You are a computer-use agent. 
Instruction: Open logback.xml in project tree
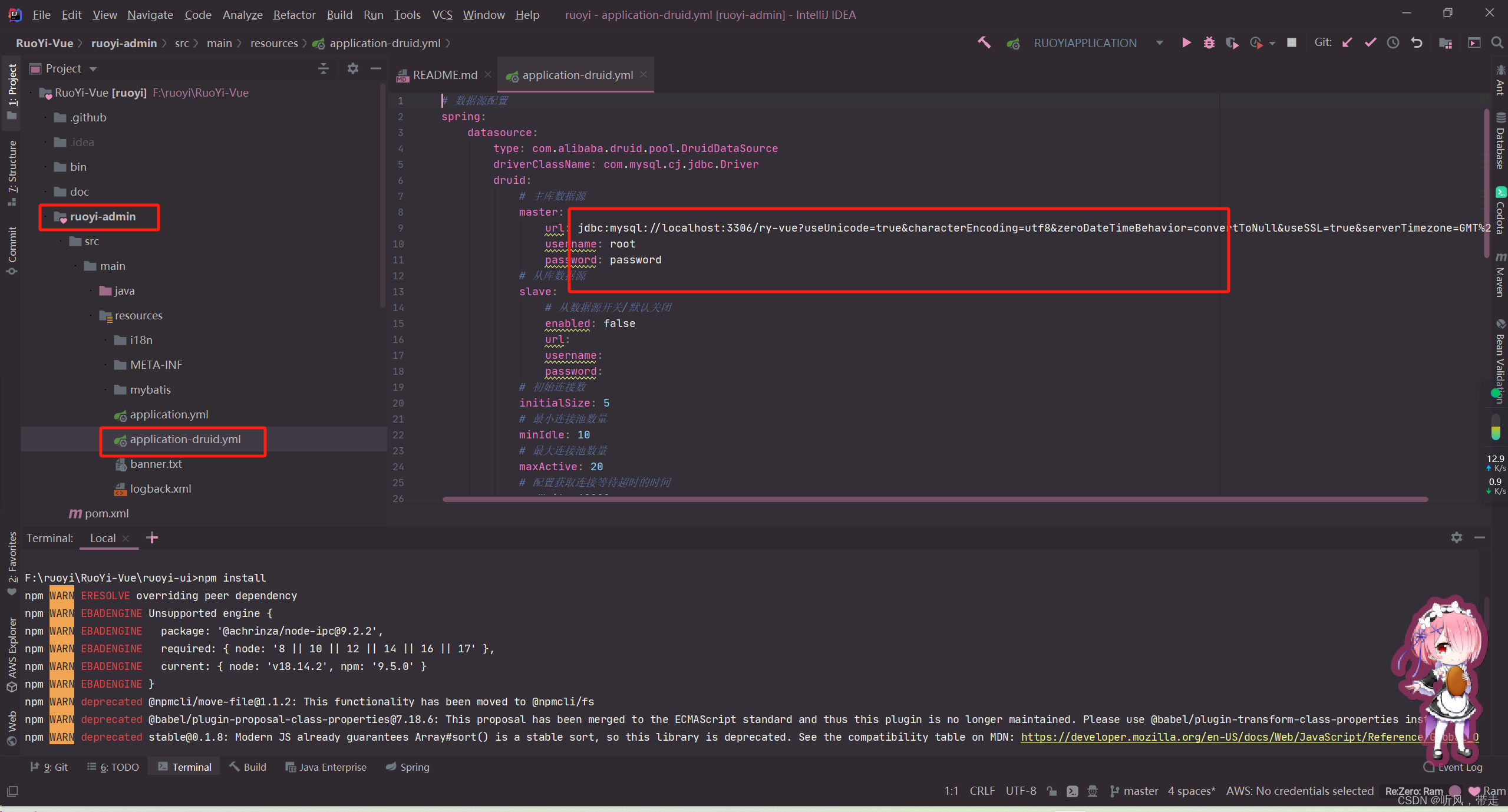coord(153,488)
